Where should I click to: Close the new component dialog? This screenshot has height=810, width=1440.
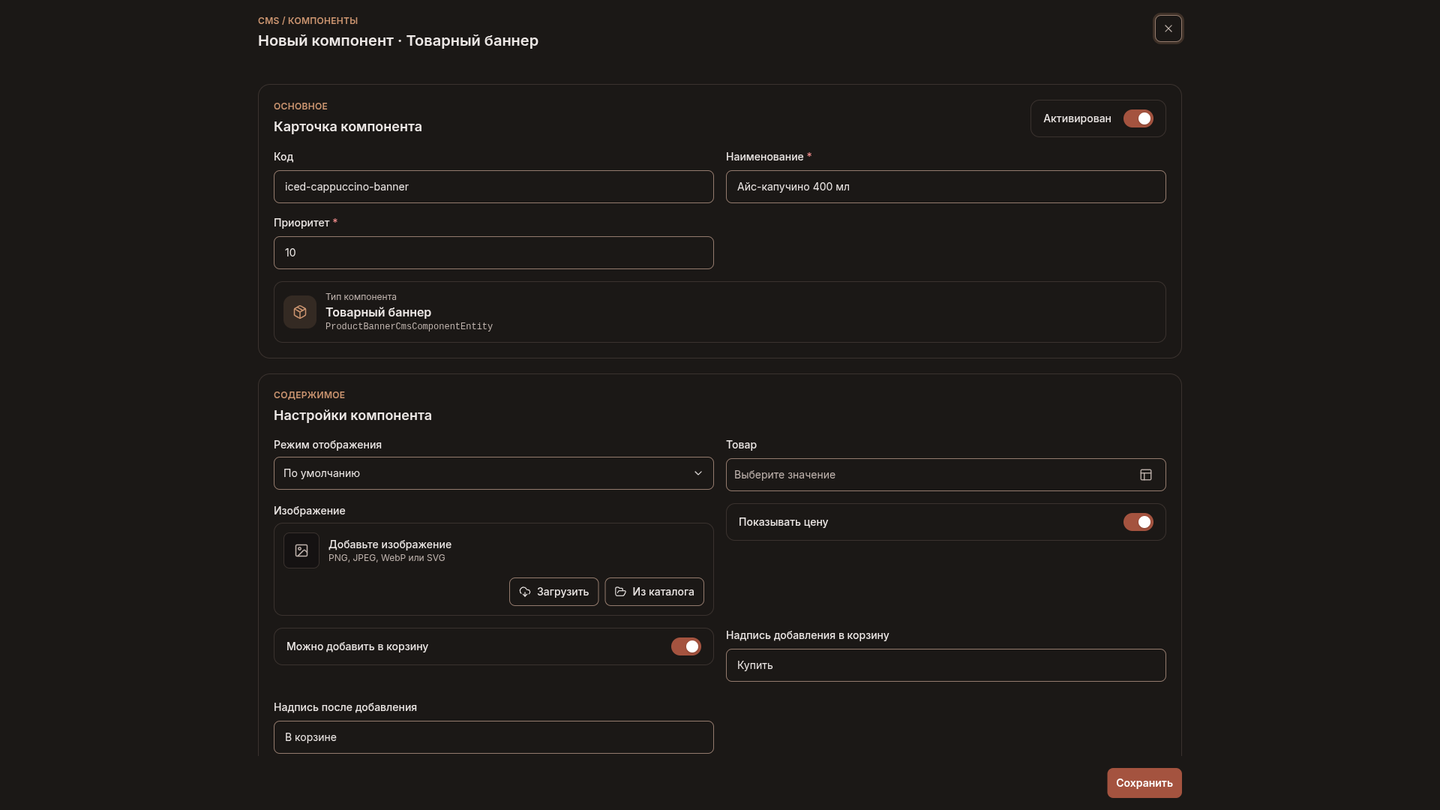pos(1168,29)
